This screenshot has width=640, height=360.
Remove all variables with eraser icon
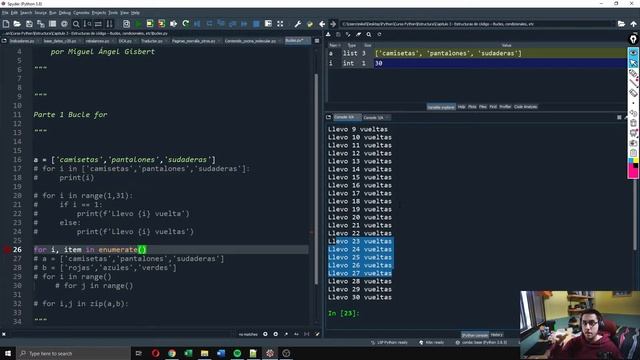[359, 35]
